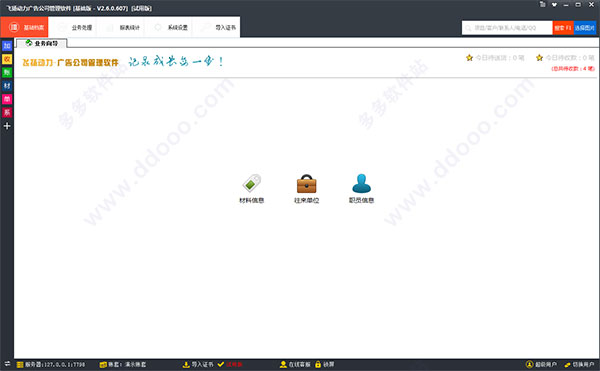Click into the customer search field
Viewport: 600px width, 371px height.
pos(507,28)
